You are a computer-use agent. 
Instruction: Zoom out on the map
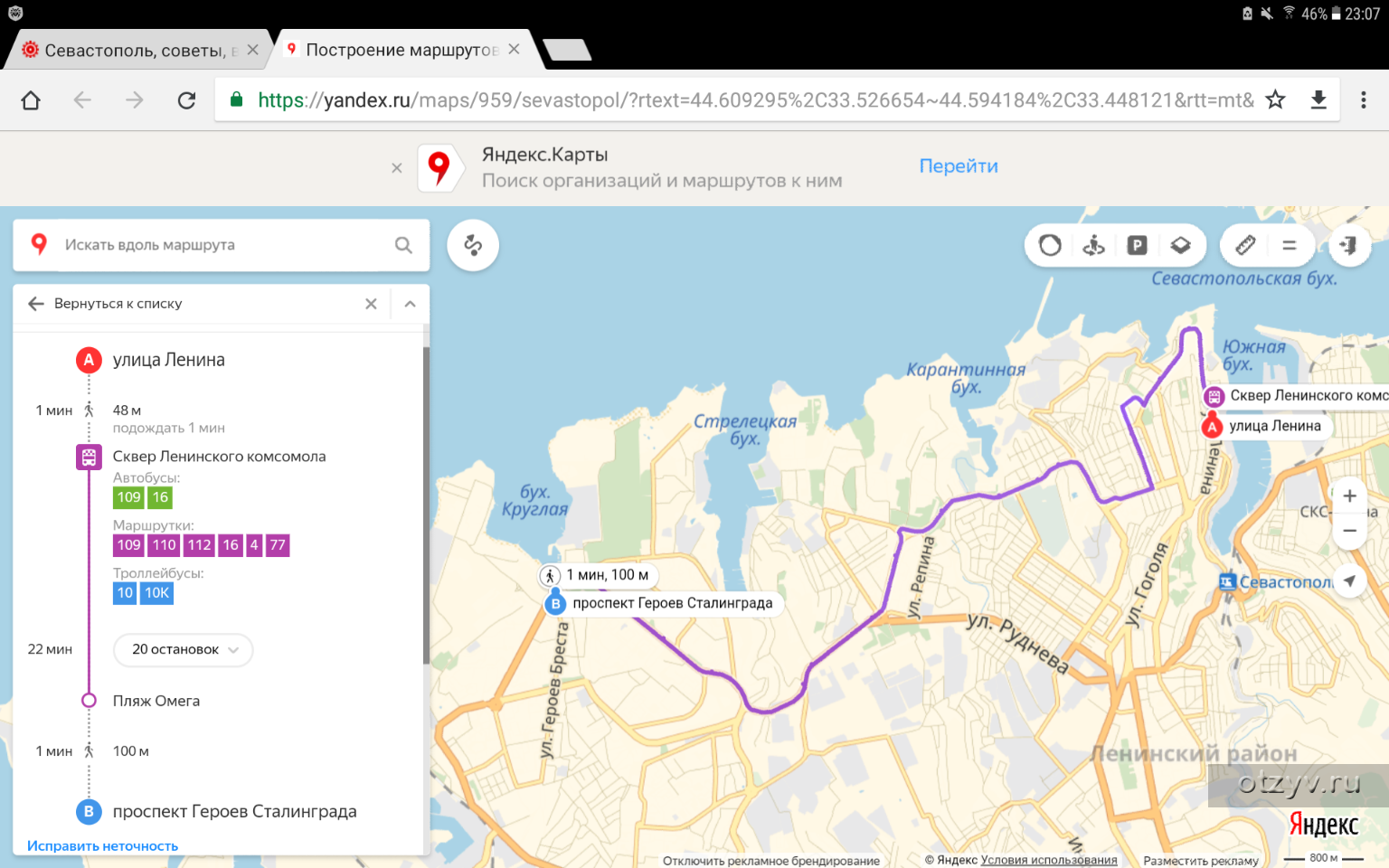coord(1349,531)
